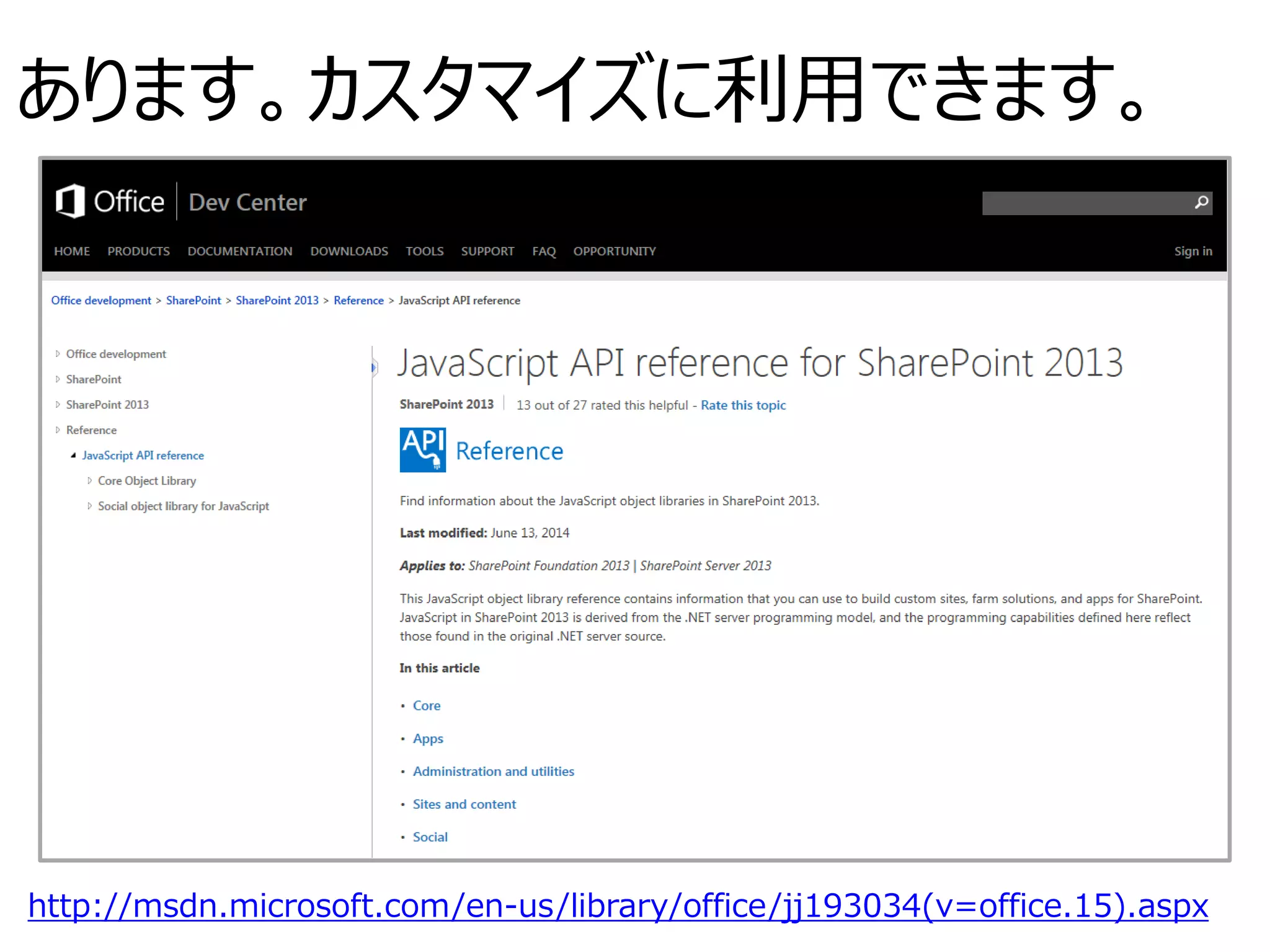The image size is (1270, 952).
Task: Expand SharePoint tree node arrow
Action: point(58,379)
